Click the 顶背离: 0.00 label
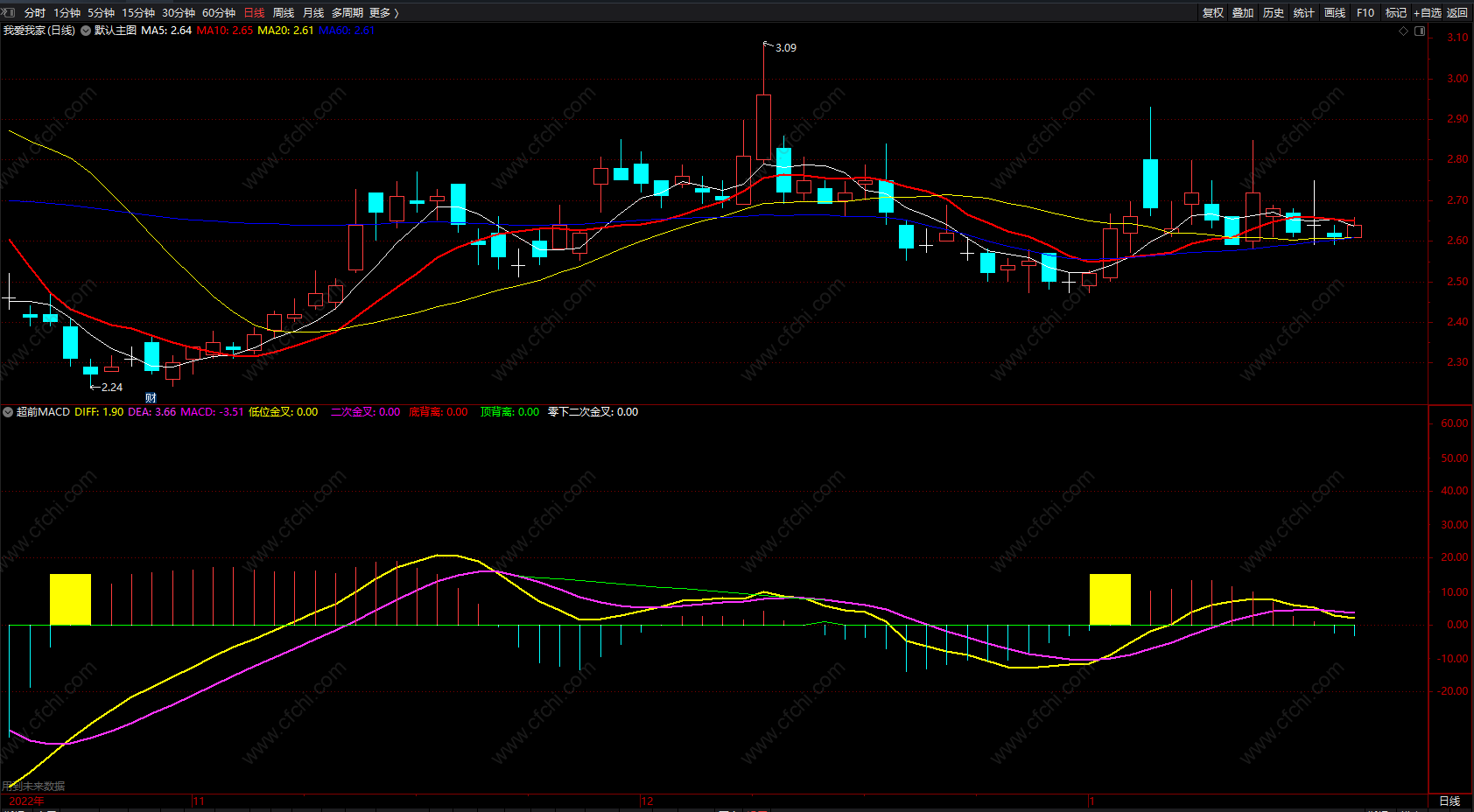This screenshot has height=812, width=1474. (510, 412)
